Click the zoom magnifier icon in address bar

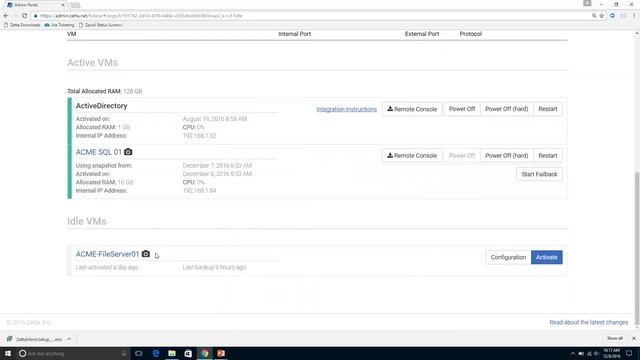pyautogui.click(x=594, y=16)
